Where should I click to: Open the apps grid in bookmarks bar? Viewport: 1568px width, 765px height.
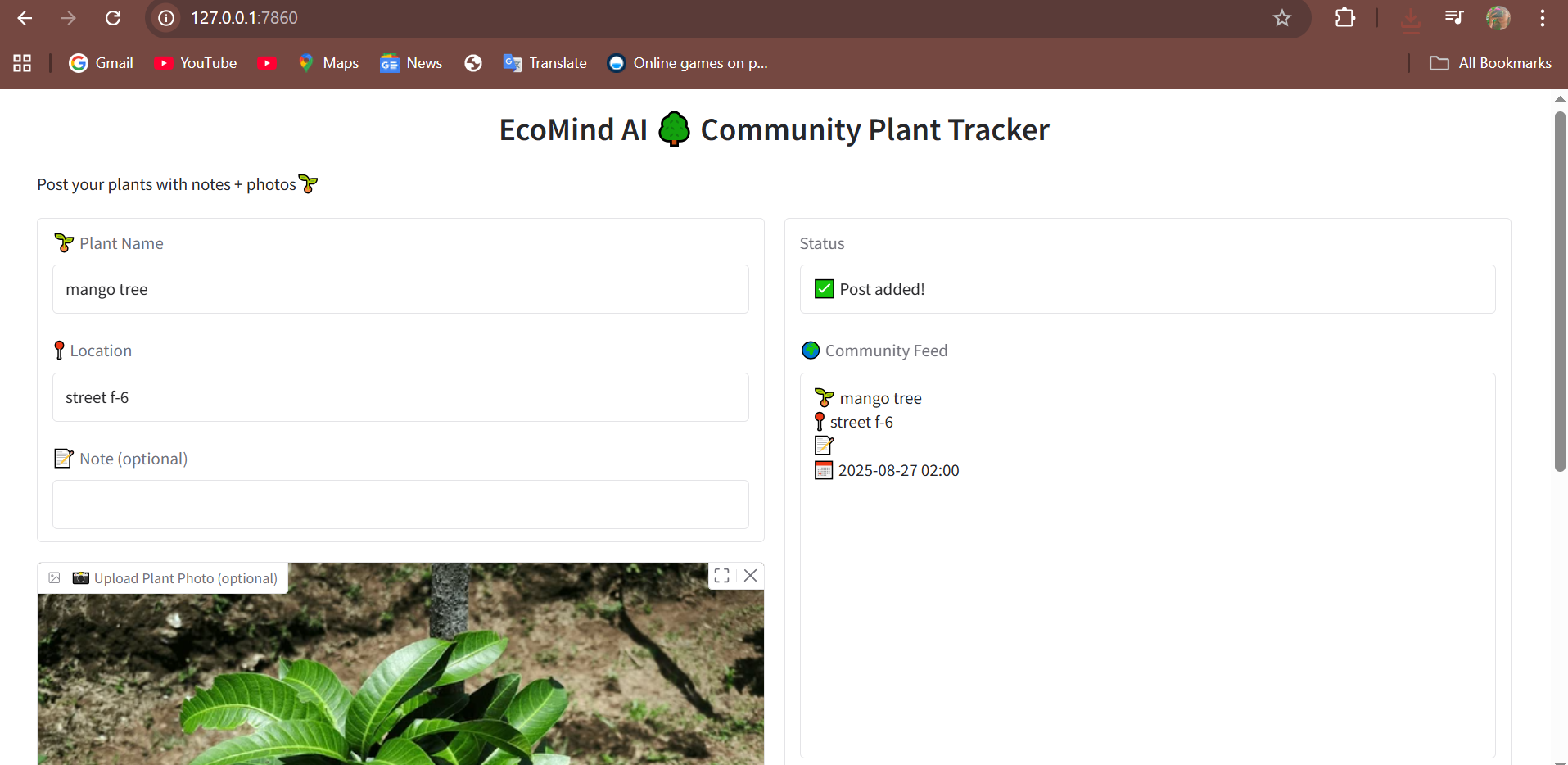tap(22, 63)
